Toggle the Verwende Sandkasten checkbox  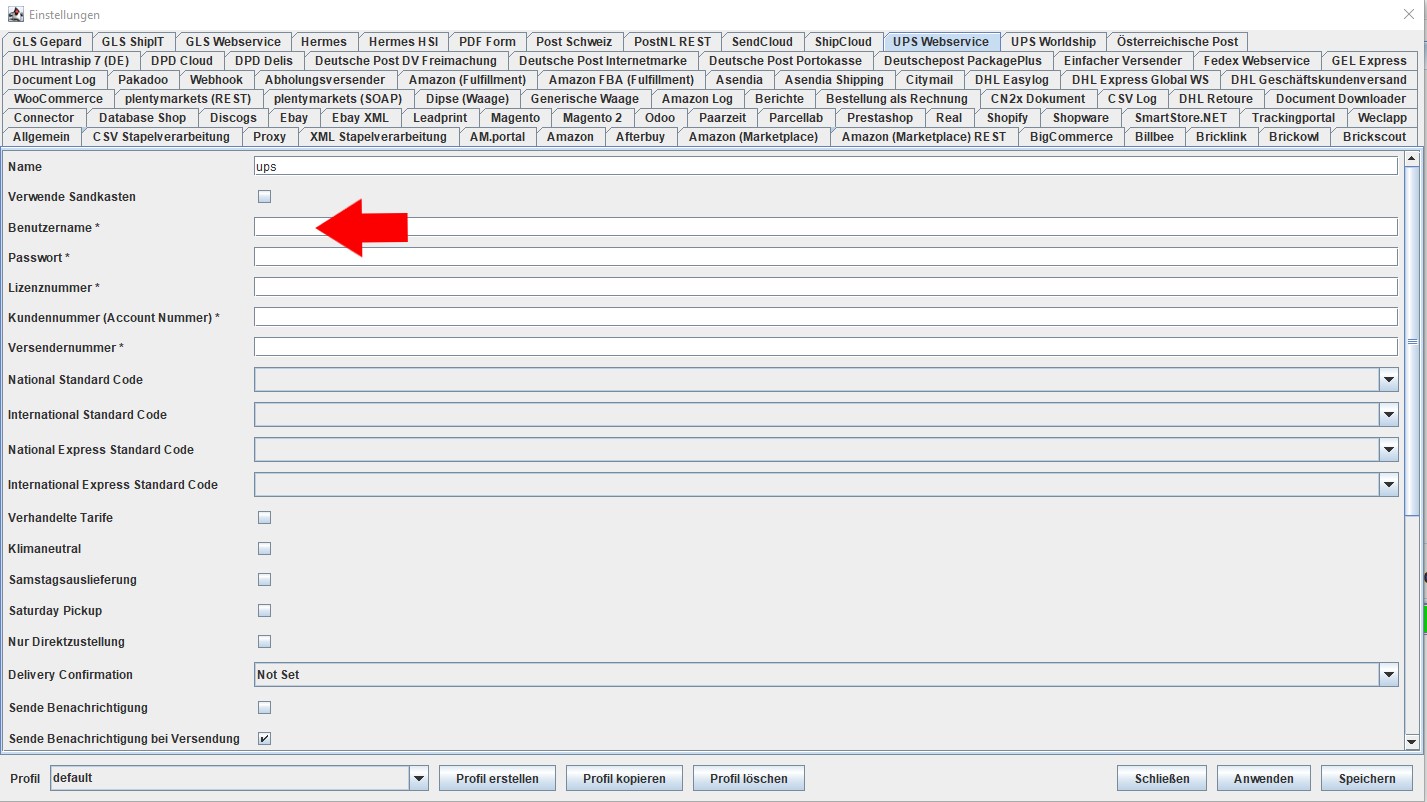(264, 197)
